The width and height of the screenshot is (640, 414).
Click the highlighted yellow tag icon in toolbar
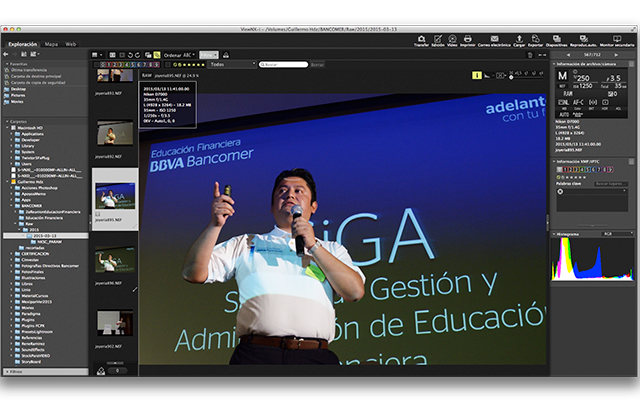tap(157, 55)
